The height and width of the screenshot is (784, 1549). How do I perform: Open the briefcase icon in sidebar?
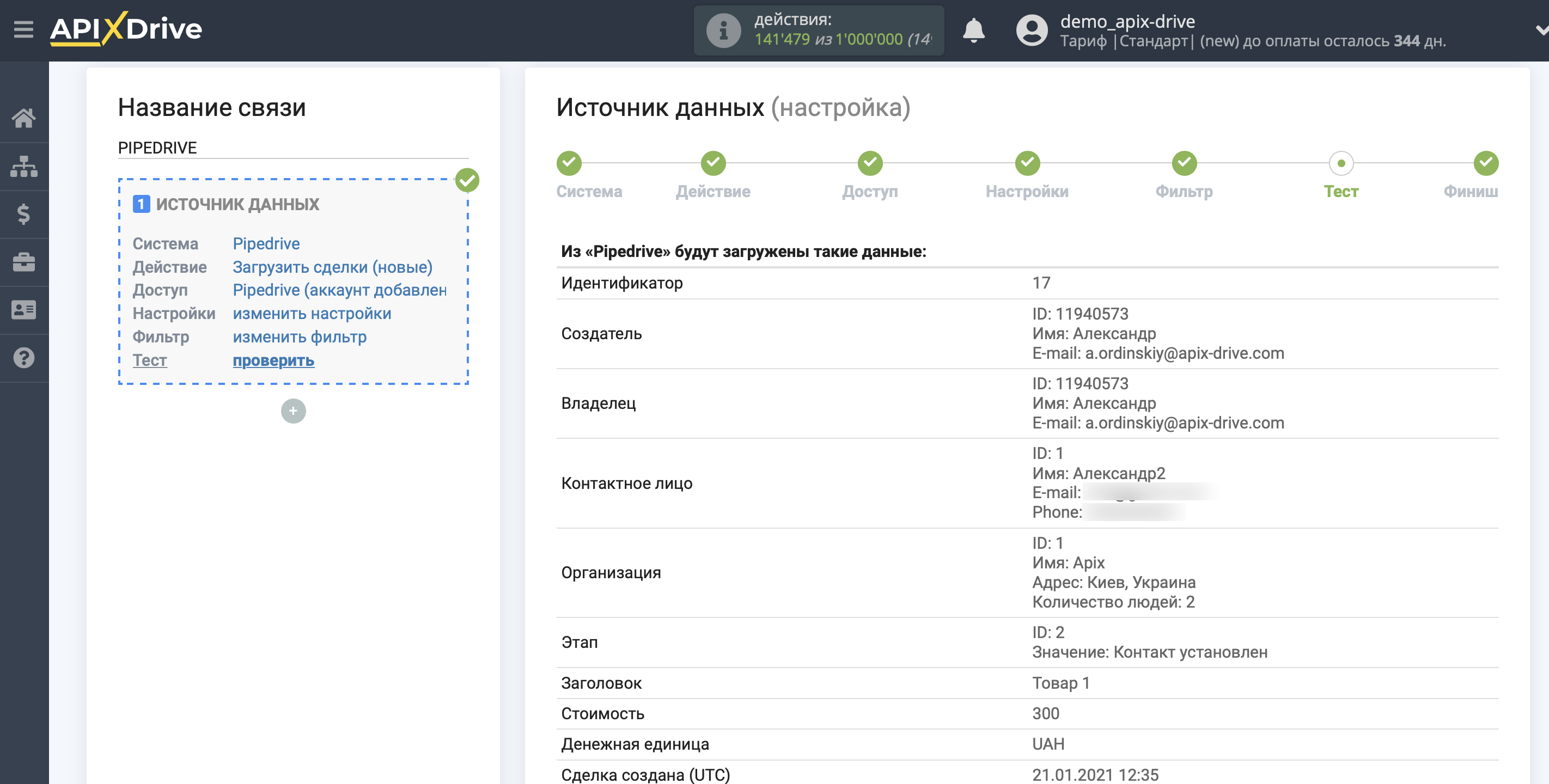pos(23,262)
